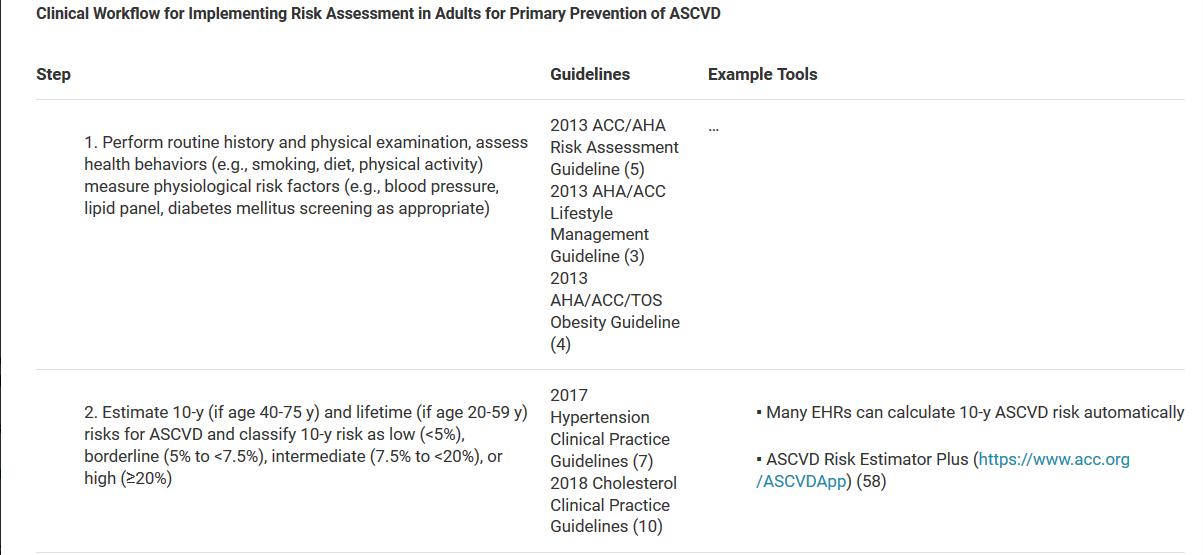1203x555 pixels.
Task: Click the 2018 Cholesterol Clinical Practice Guidelines text
Action: tap(609, 505)
